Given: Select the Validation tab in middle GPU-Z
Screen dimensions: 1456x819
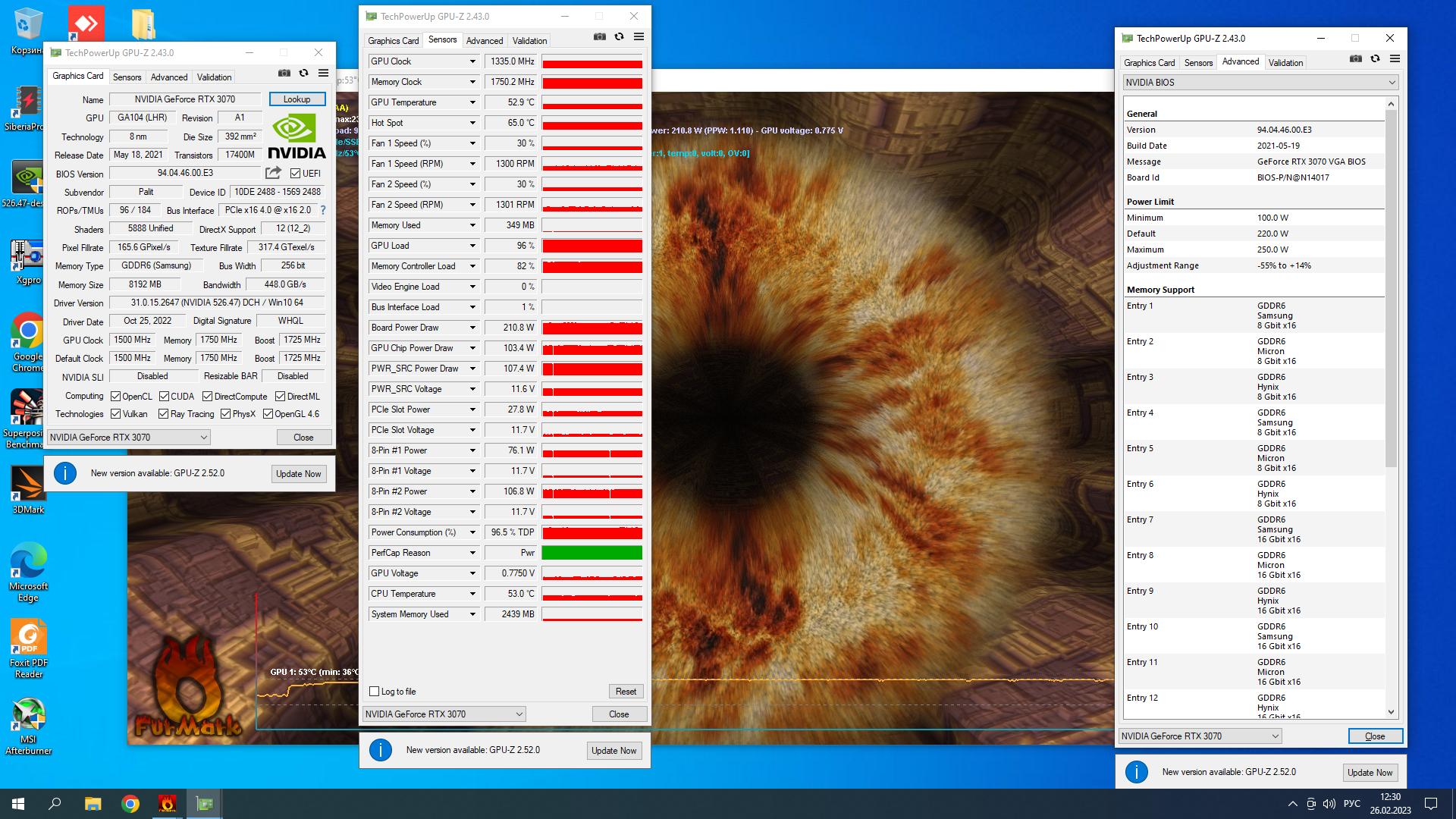Looking at the screenshot, I should [530, 40].
